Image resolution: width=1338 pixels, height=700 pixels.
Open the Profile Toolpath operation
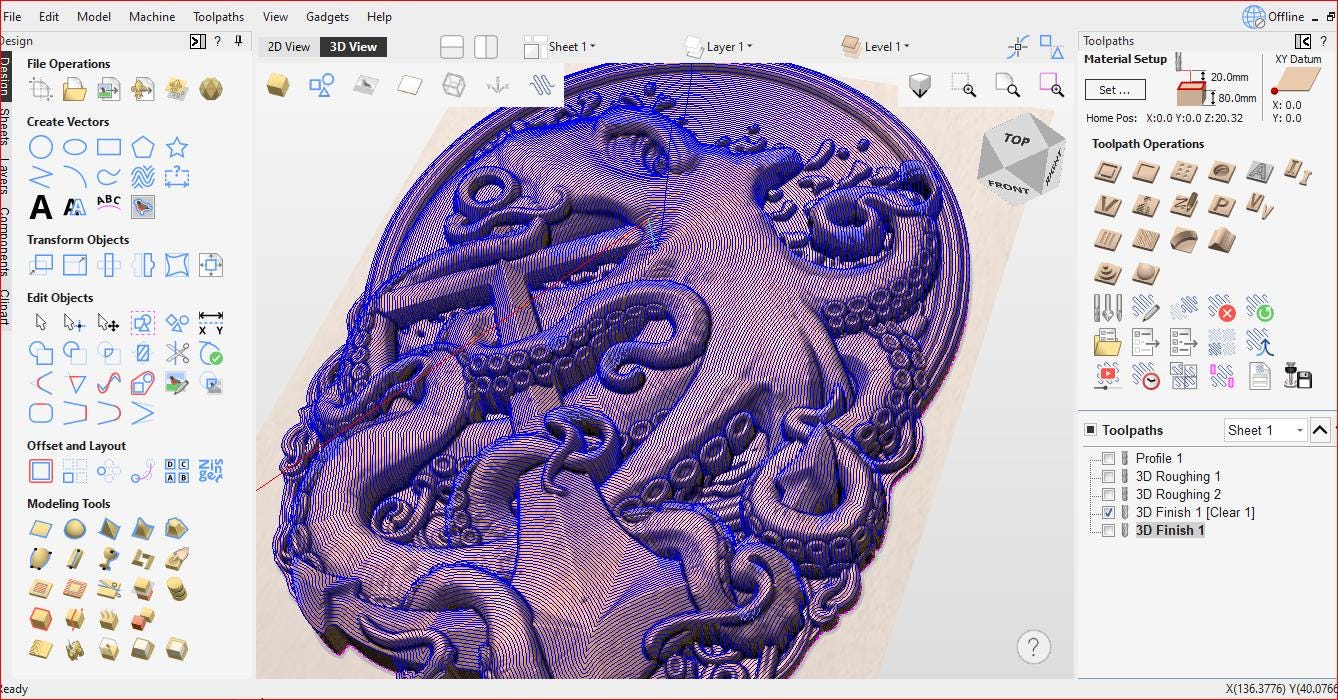[x=1106, y=172]
